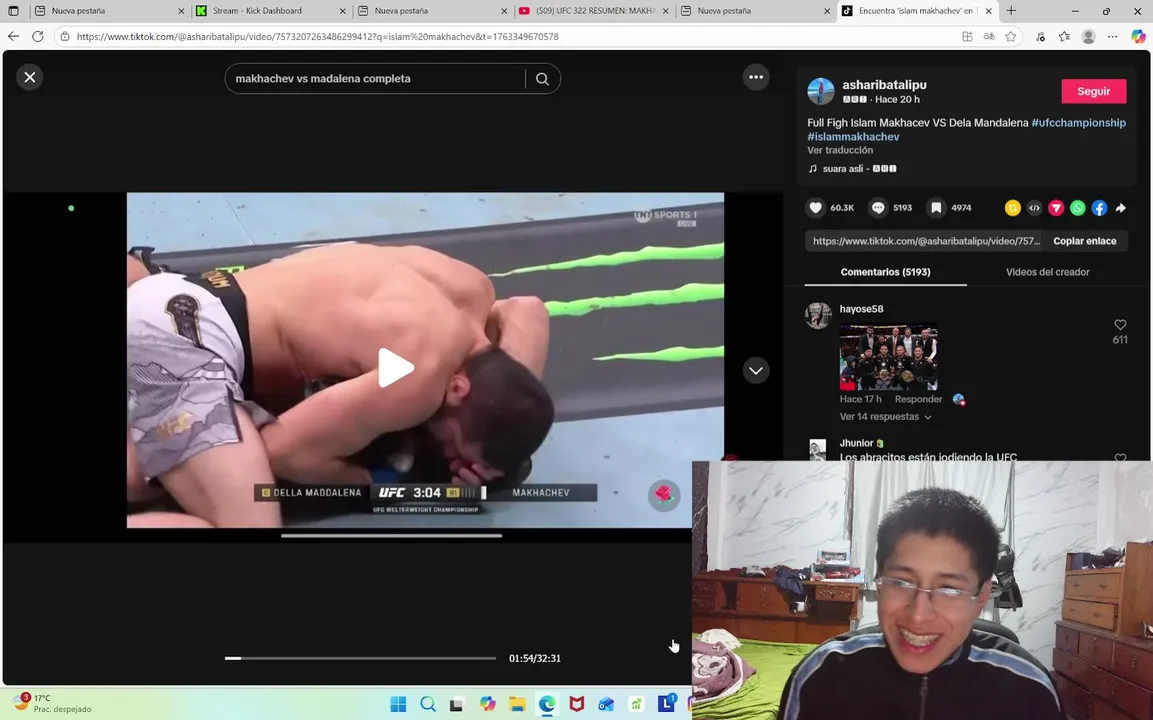Open asharibatalipu profile avatar
Screen dimensions: 1153x720
point(821,91)
